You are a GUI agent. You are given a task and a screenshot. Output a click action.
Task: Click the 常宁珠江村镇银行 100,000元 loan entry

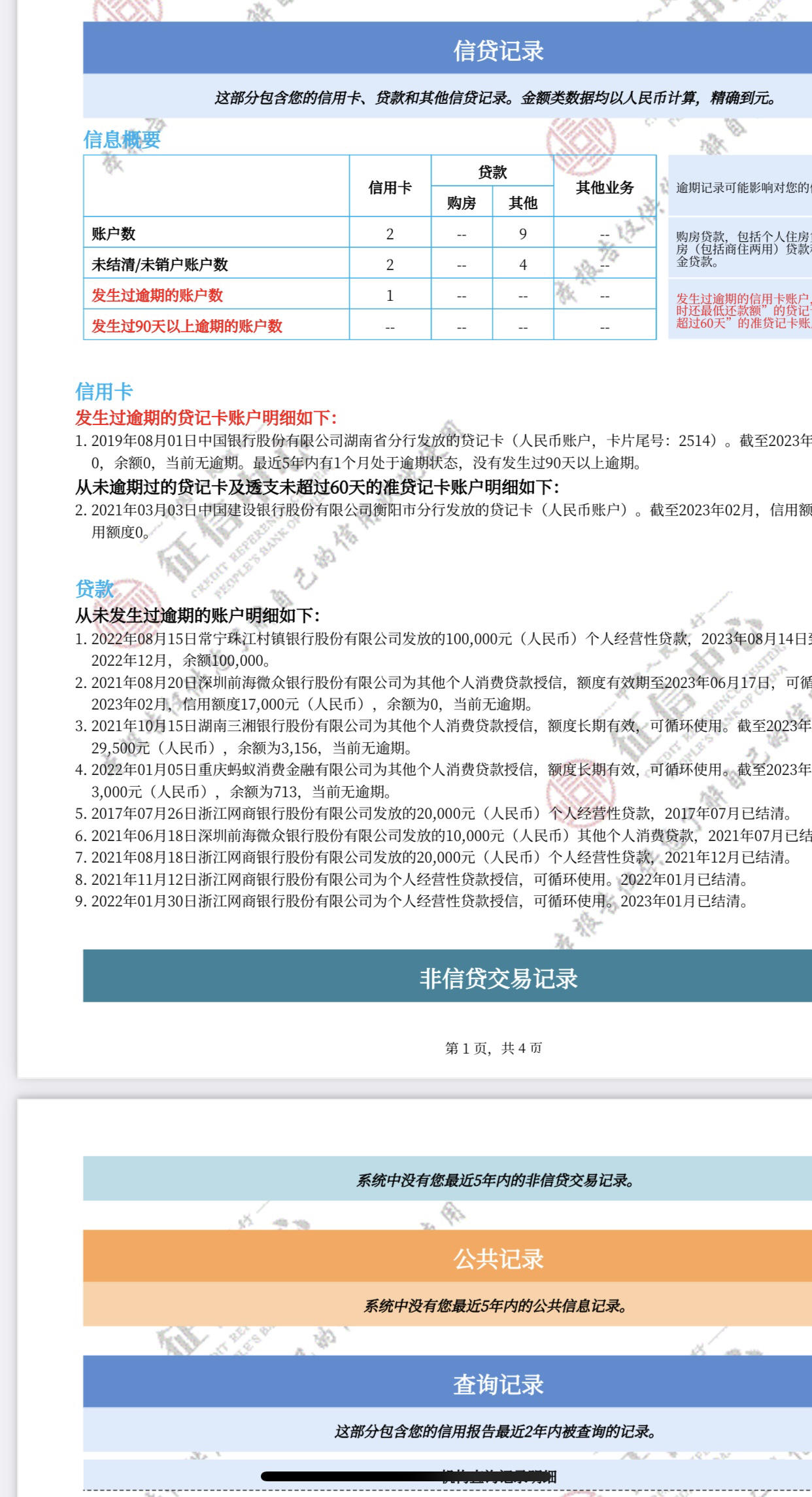point(443,649)
